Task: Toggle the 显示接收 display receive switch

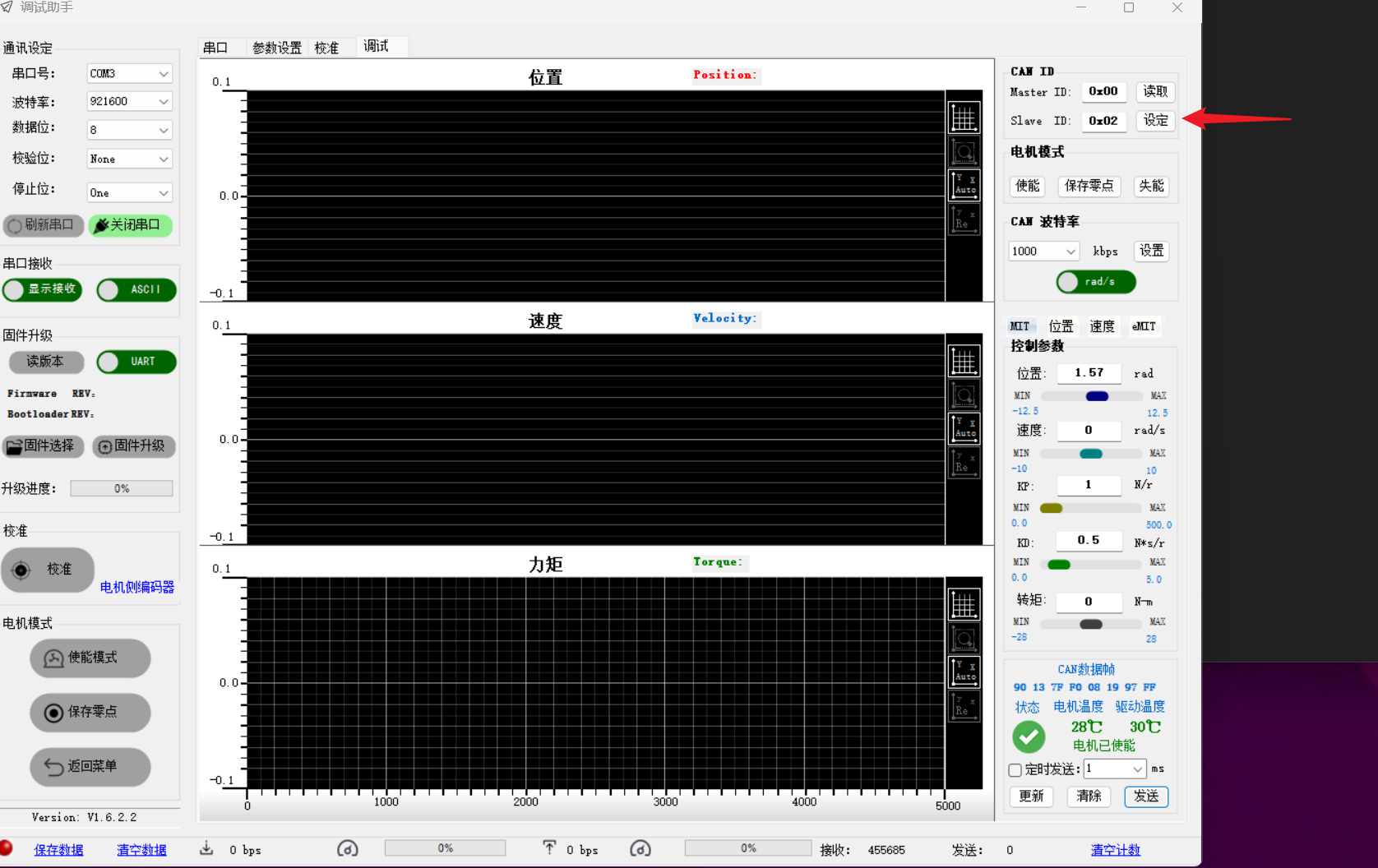Action: click(43, 289)
